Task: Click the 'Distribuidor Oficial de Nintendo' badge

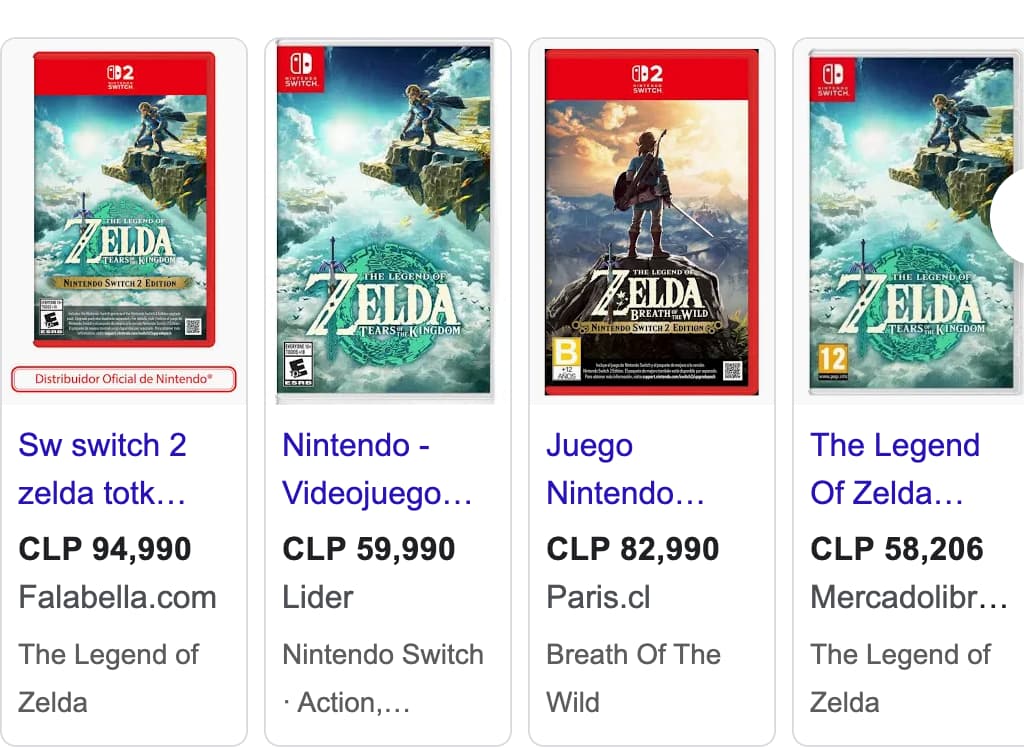Action: [124, 380]
